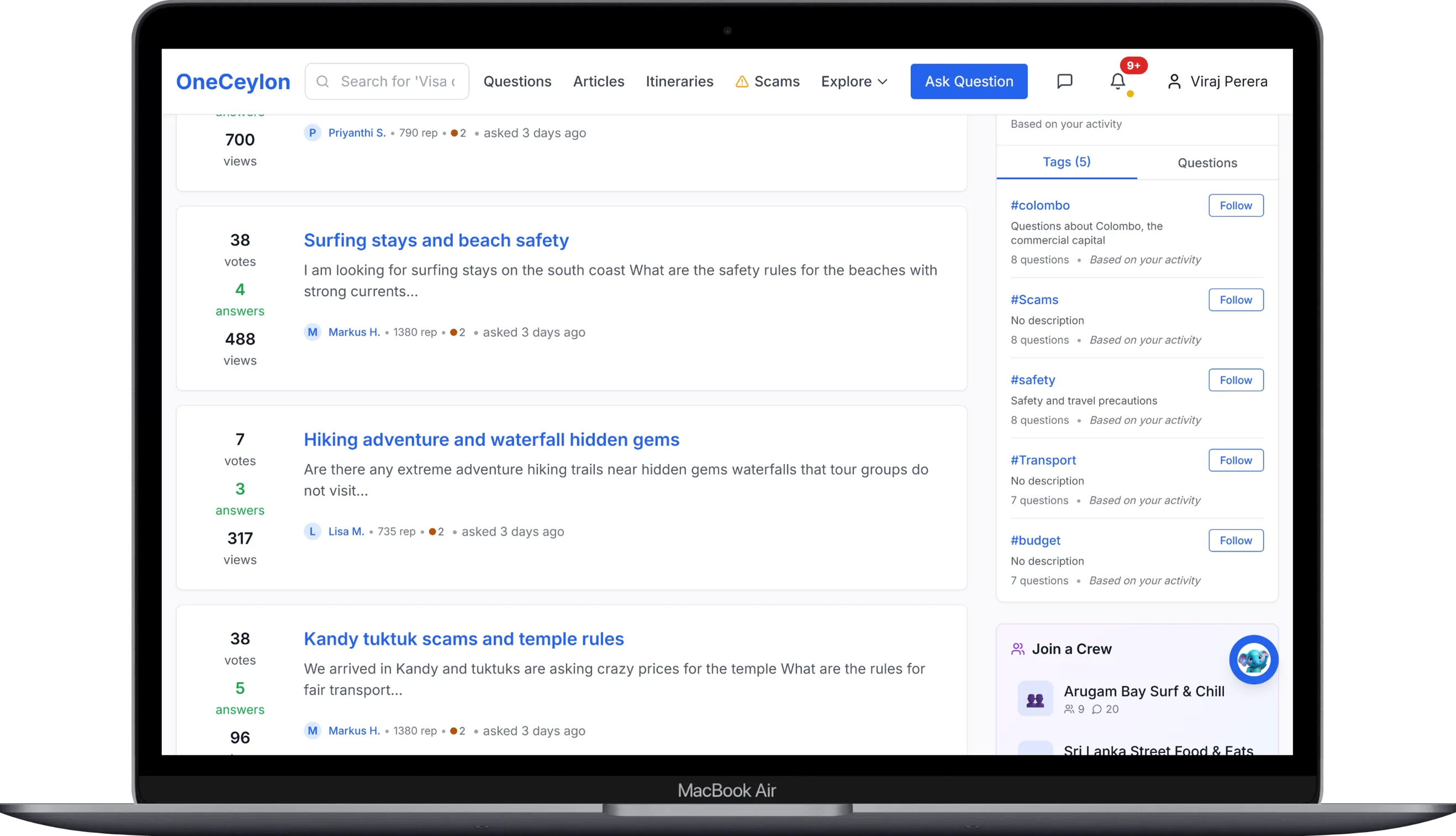Open the #Scams tag link
Screen dimensions: 1456x836
(1034, 299)
